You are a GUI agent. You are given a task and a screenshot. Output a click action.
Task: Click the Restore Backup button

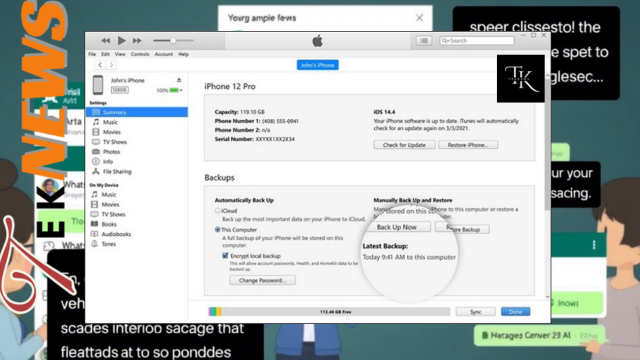[463, 229]
